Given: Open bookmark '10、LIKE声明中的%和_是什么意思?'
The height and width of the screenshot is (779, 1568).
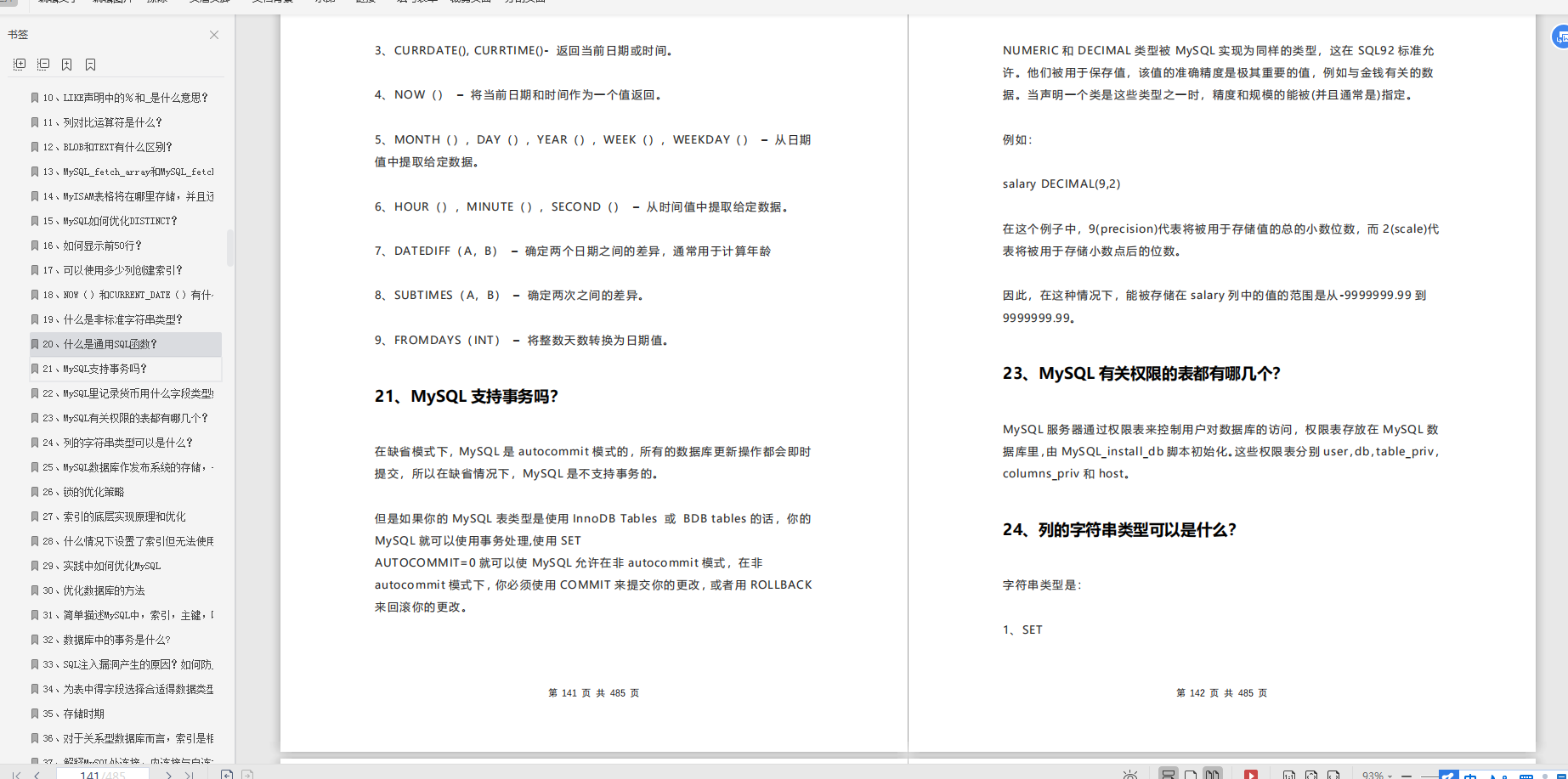Looking at the screenshot, I should click(125, 98).
